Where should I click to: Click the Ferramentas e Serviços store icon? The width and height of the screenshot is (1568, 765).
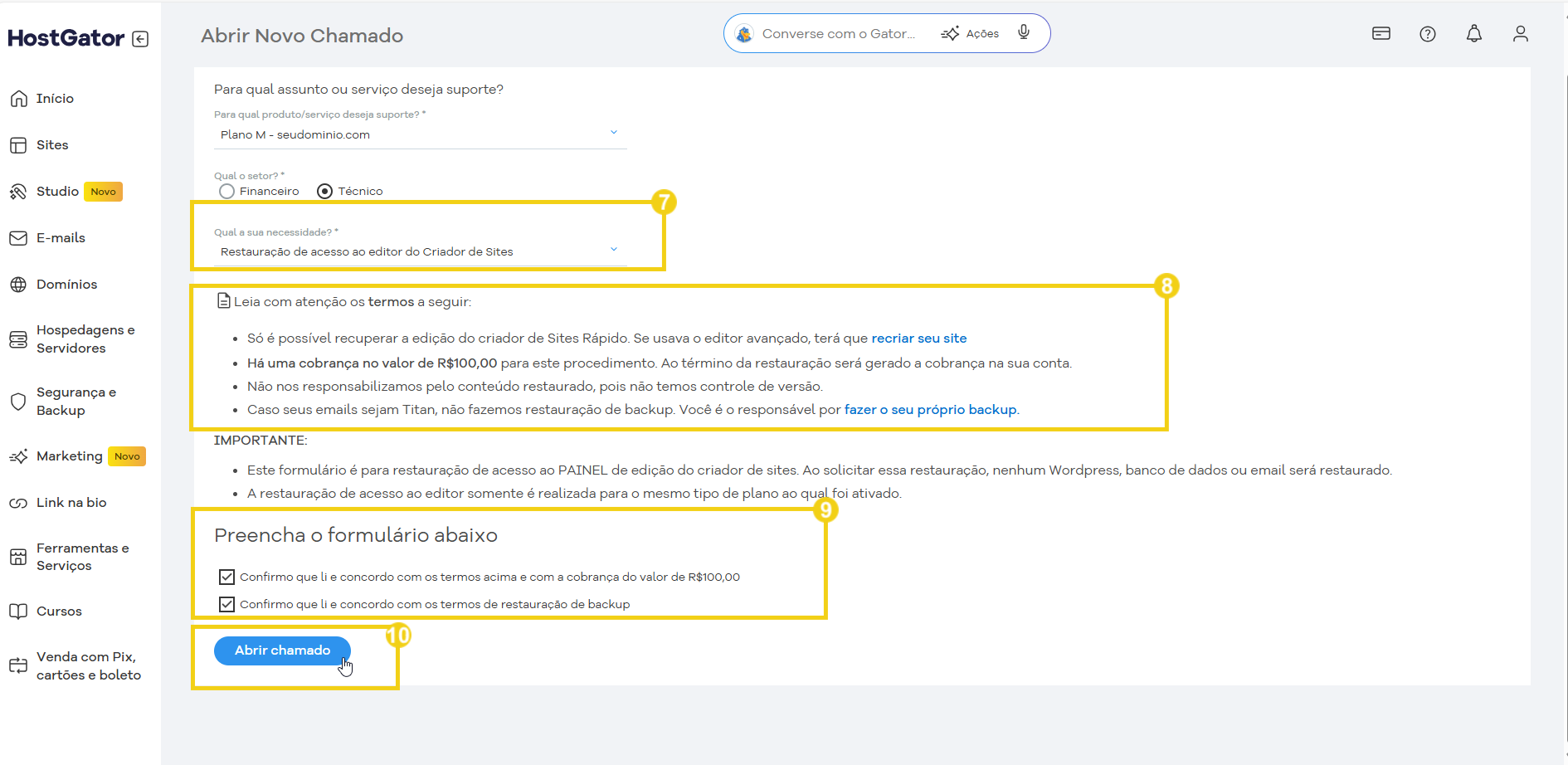[18, 557]
